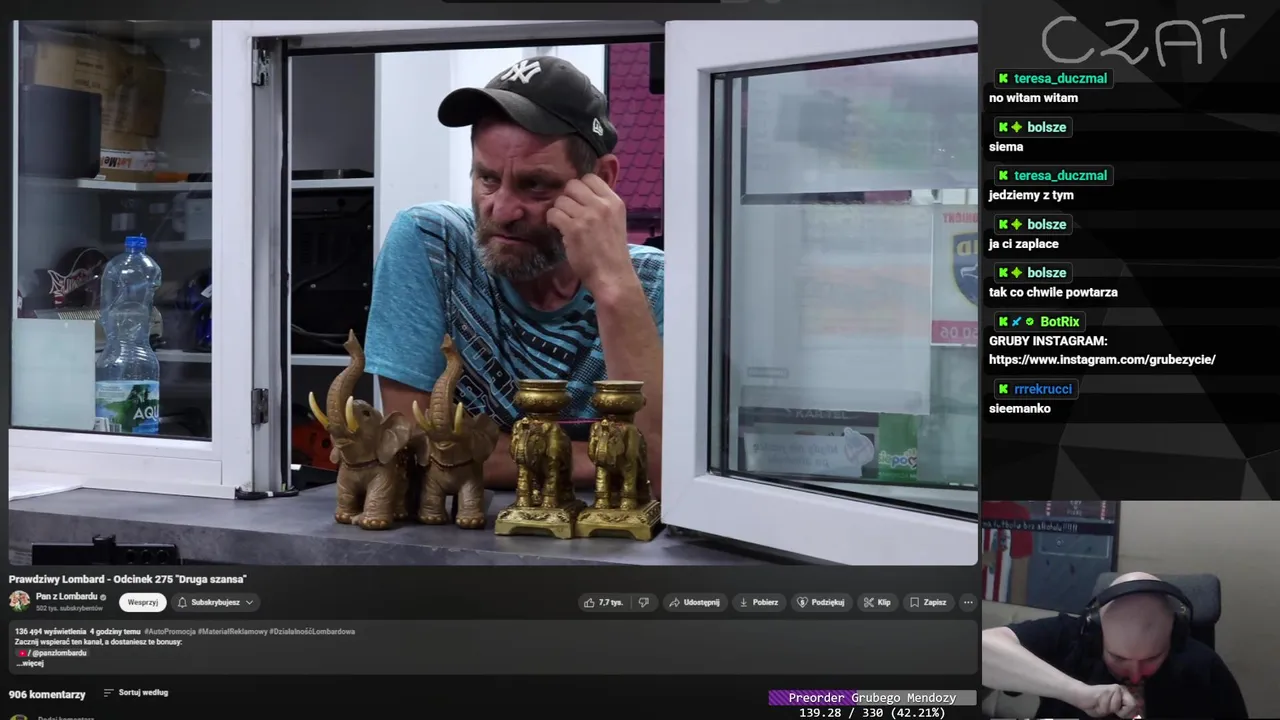Save video using Zapisz button
The height and width of the screenshot is (720, 1280).
click(x=928, y=602)
